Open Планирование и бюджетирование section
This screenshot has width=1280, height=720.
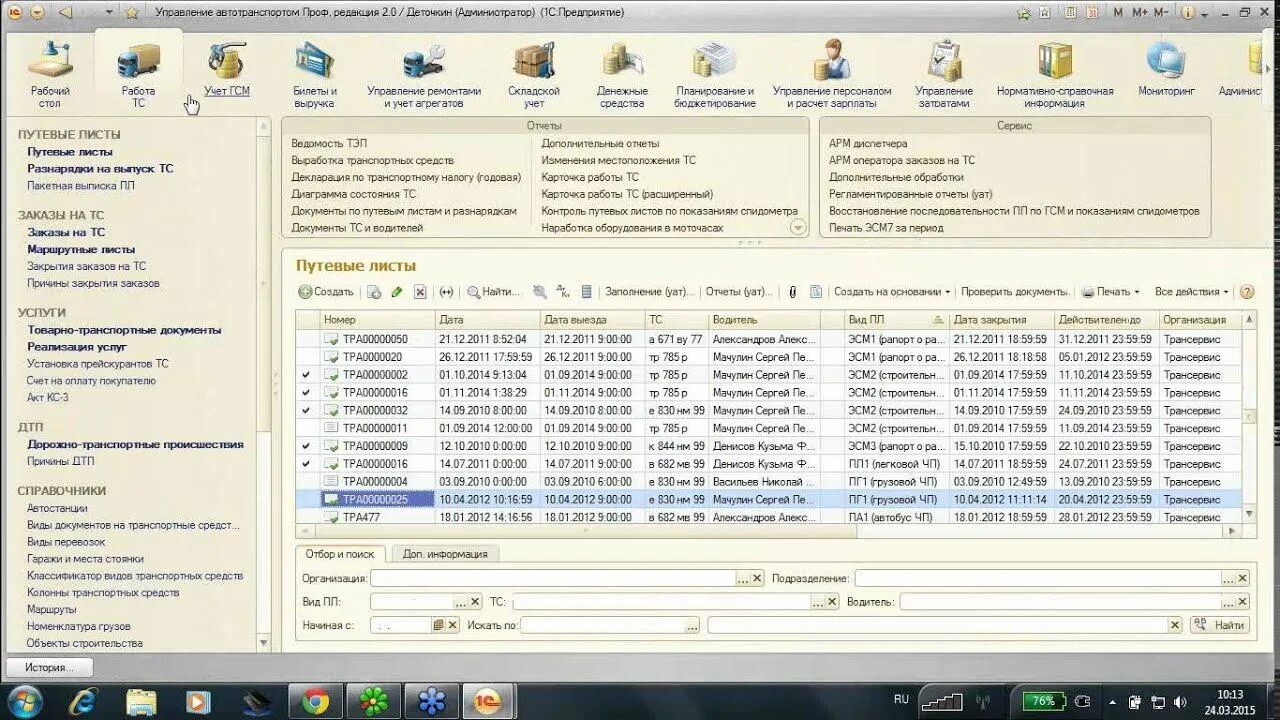click(x=714, y=75)
